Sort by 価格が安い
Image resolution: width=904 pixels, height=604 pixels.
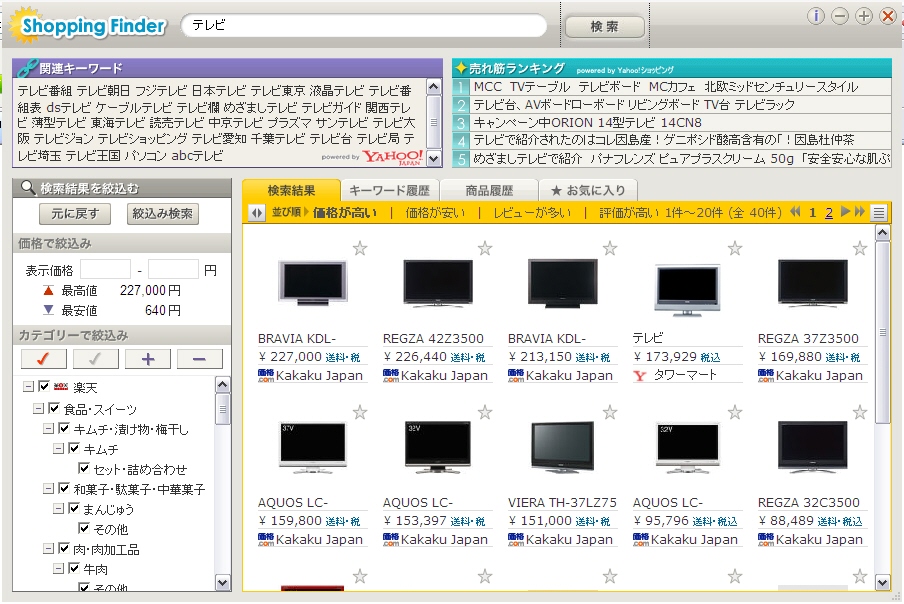(x=435, y=213)
